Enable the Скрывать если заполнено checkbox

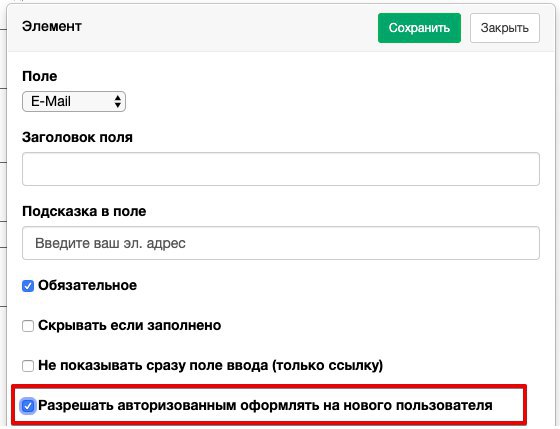[28, 326]
